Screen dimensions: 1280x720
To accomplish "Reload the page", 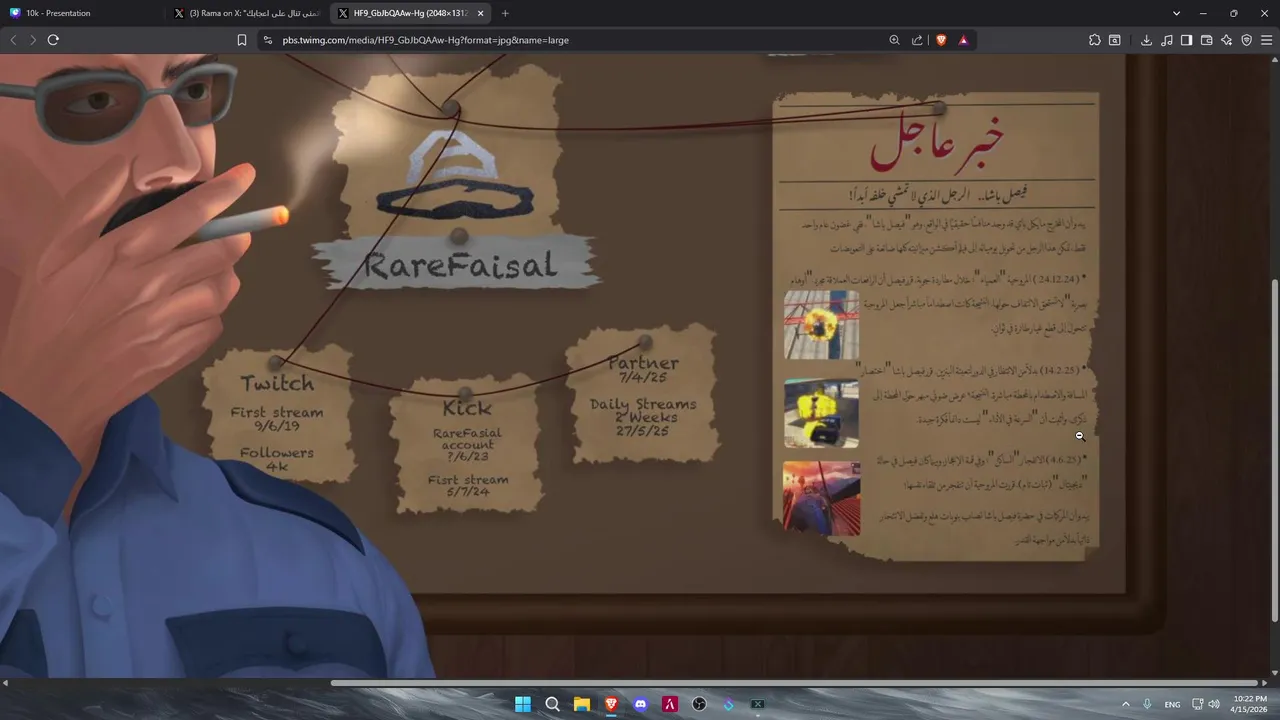I will (x=53, y=40).
